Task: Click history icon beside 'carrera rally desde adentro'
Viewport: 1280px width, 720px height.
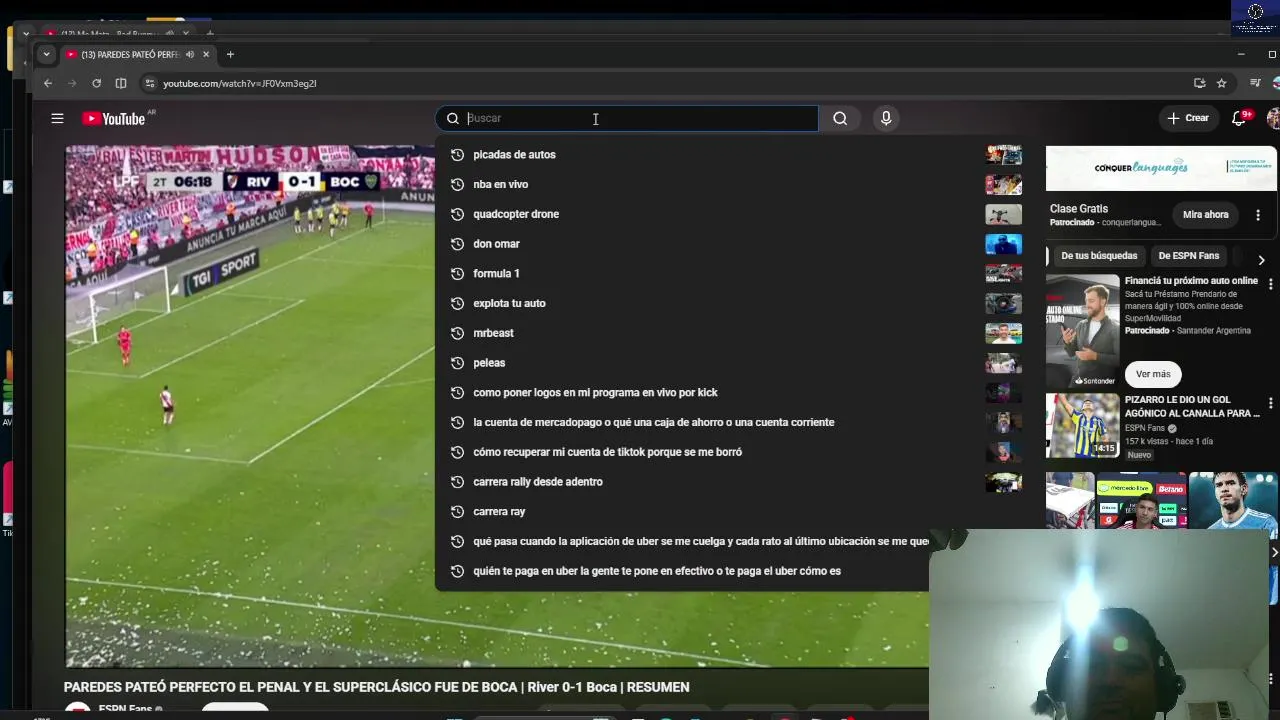Action: (x=458, y=482)
